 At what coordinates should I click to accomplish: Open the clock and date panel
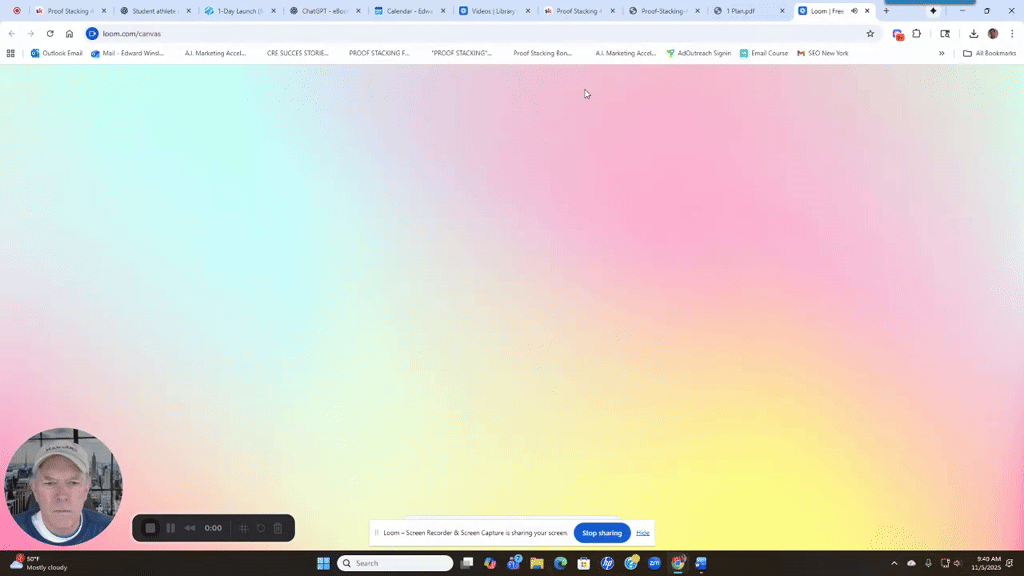tap(986, 563)
